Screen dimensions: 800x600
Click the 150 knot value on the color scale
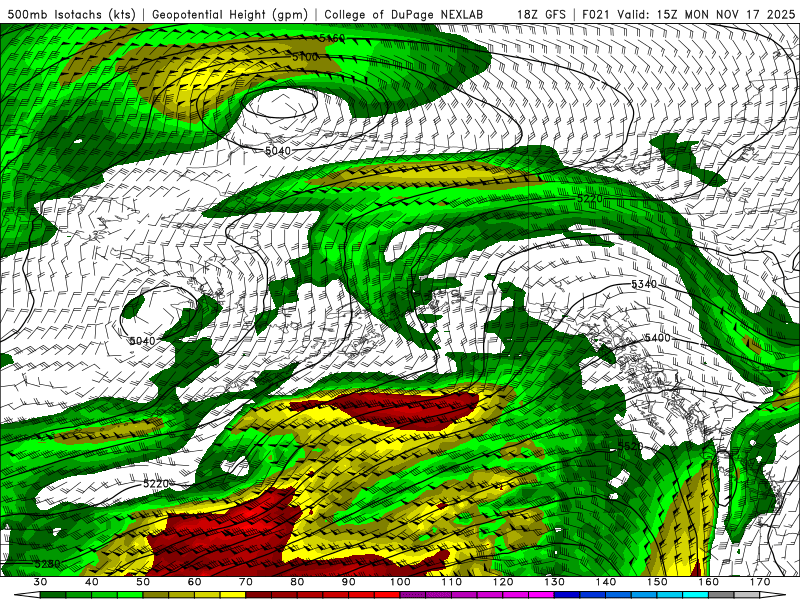[657, 582]
